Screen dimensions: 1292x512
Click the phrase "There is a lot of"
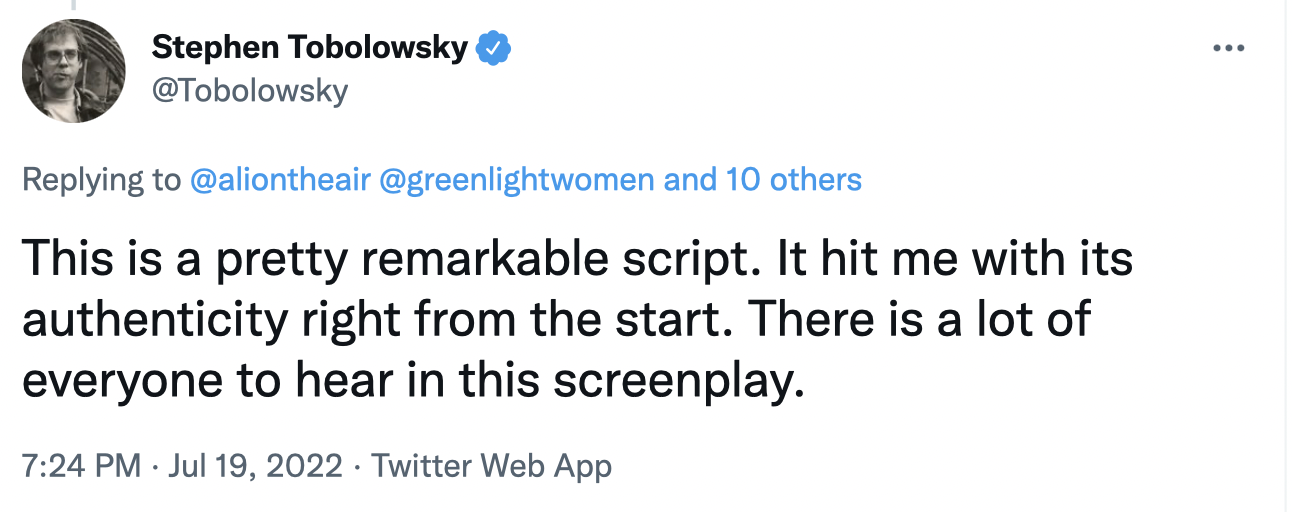pyautogui.click(x=919, y=321)
